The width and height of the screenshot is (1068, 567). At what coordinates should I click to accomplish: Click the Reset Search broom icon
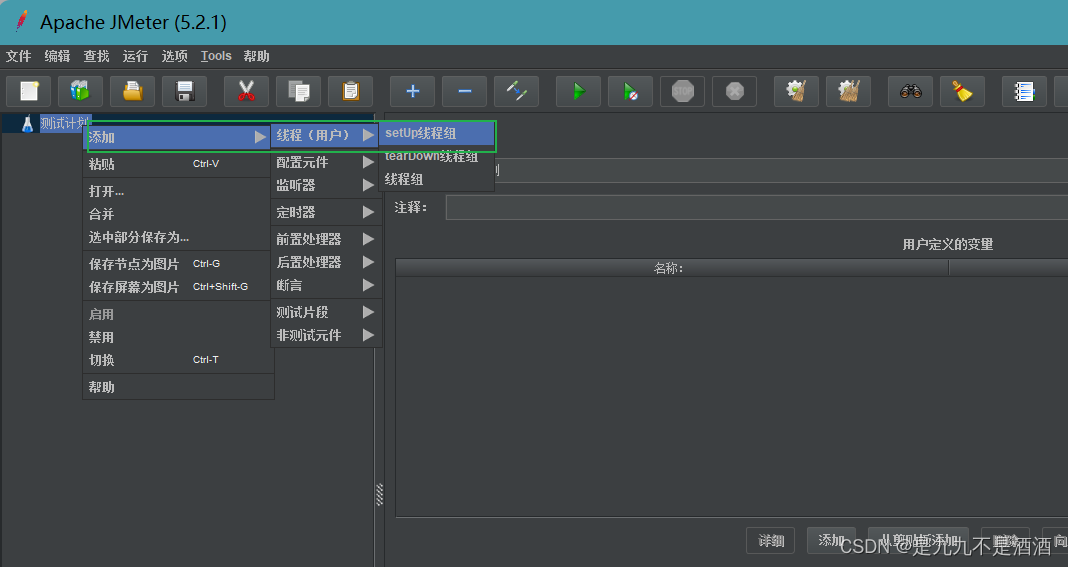point(962,91)
